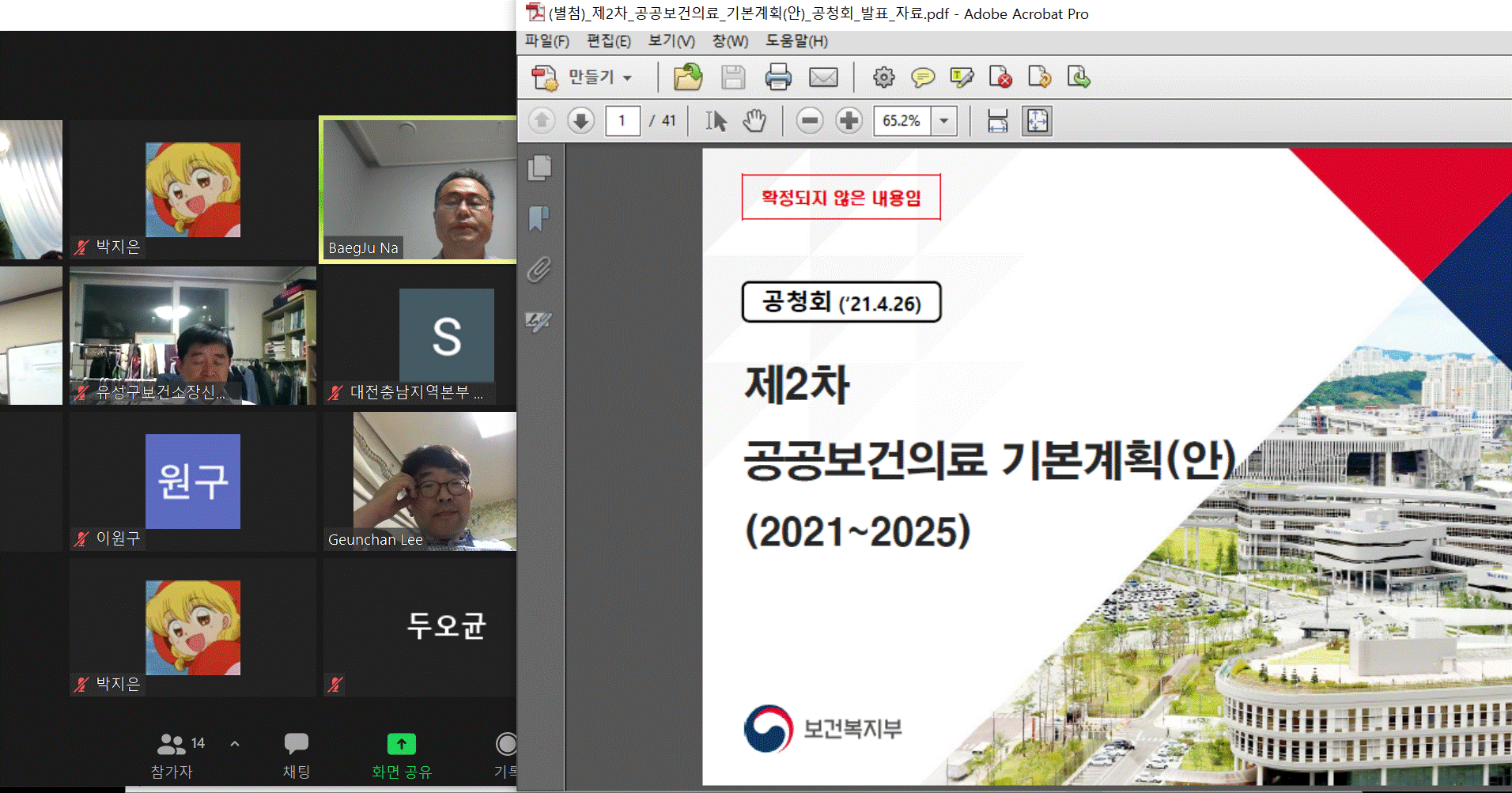Click the zoom in plus button

click(x=849, y=121)
